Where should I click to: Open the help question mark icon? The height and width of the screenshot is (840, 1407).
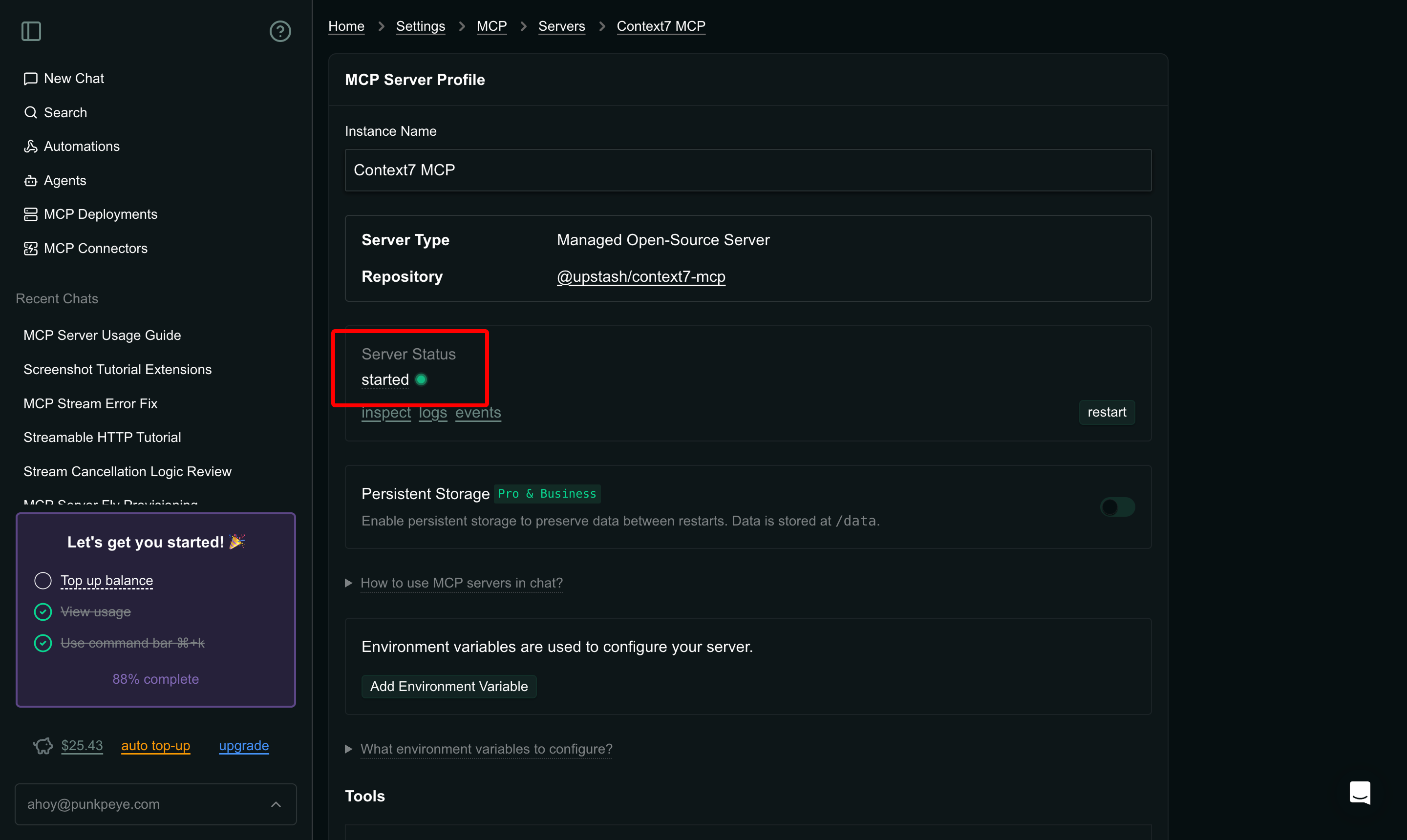click(280, 31)
